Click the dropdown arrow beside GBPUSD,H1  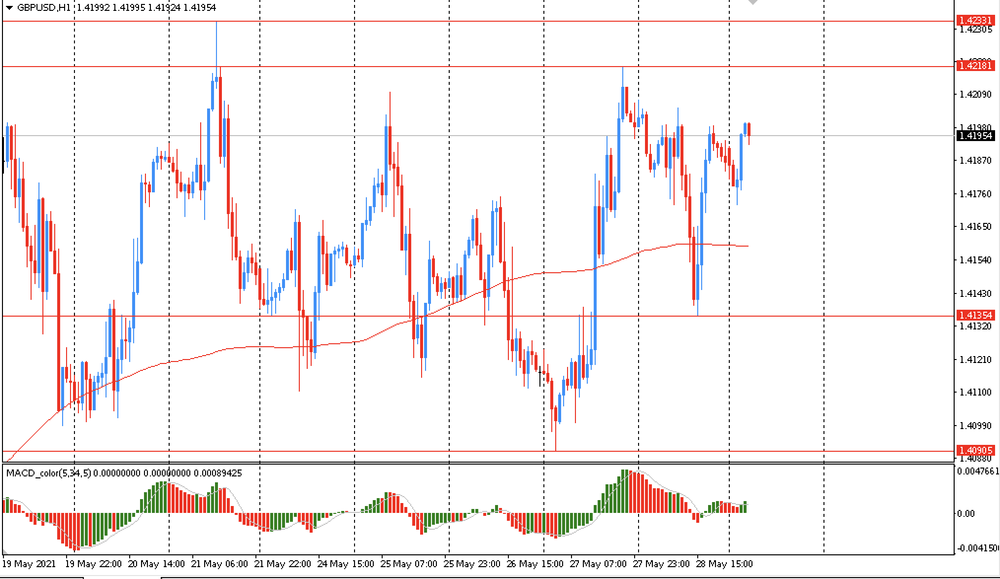coord(9,6)
